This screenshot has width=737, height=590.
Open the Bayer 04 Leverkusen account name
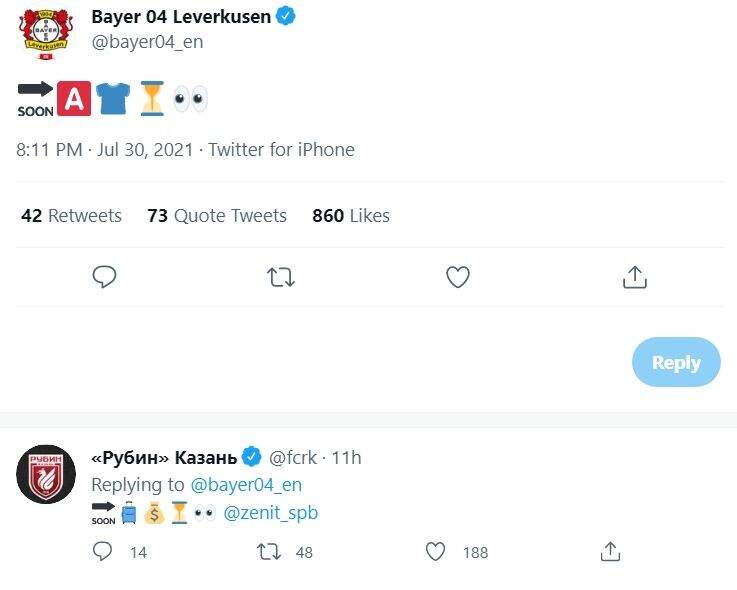click(x=181, y=17)
